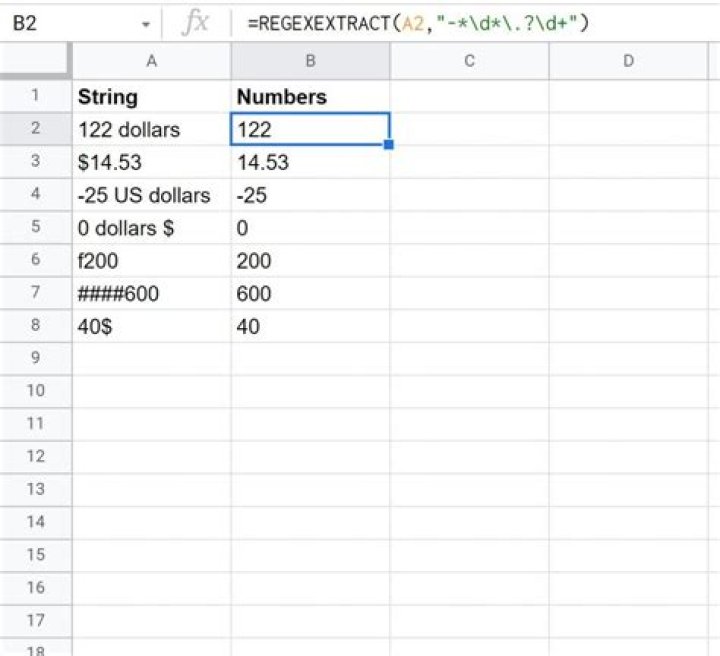
Task: Select row 9 header
Action: (x=35, y=358)
